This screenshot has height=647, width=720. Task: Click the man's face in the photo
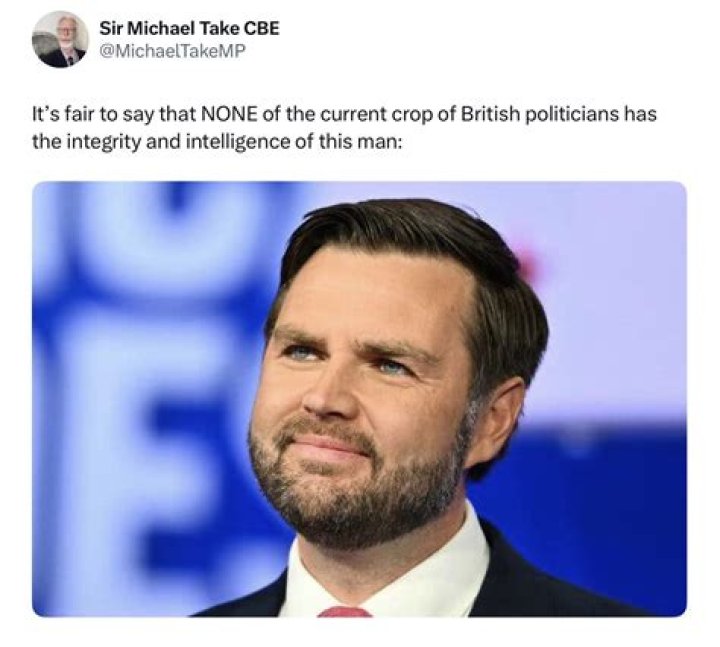[360, 380]
